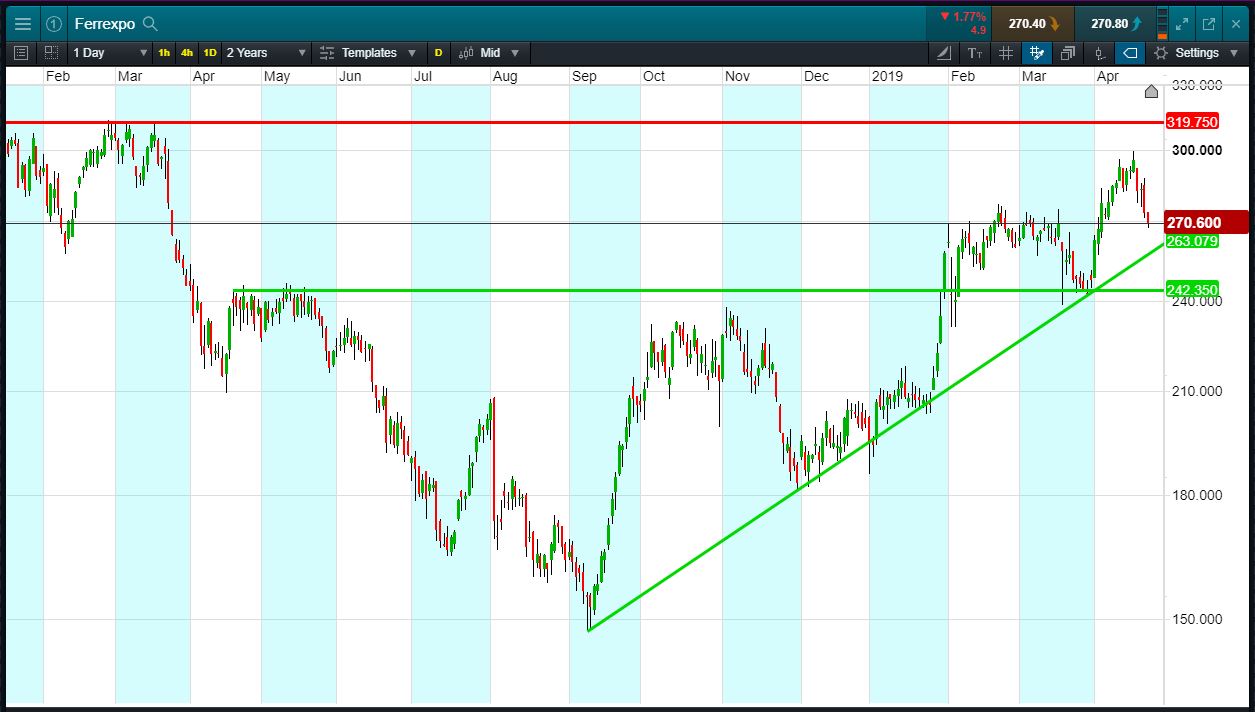Click the sell price 270.40 button
1255x712 pixels.
pyautogui.click(x=1033, y=23)
